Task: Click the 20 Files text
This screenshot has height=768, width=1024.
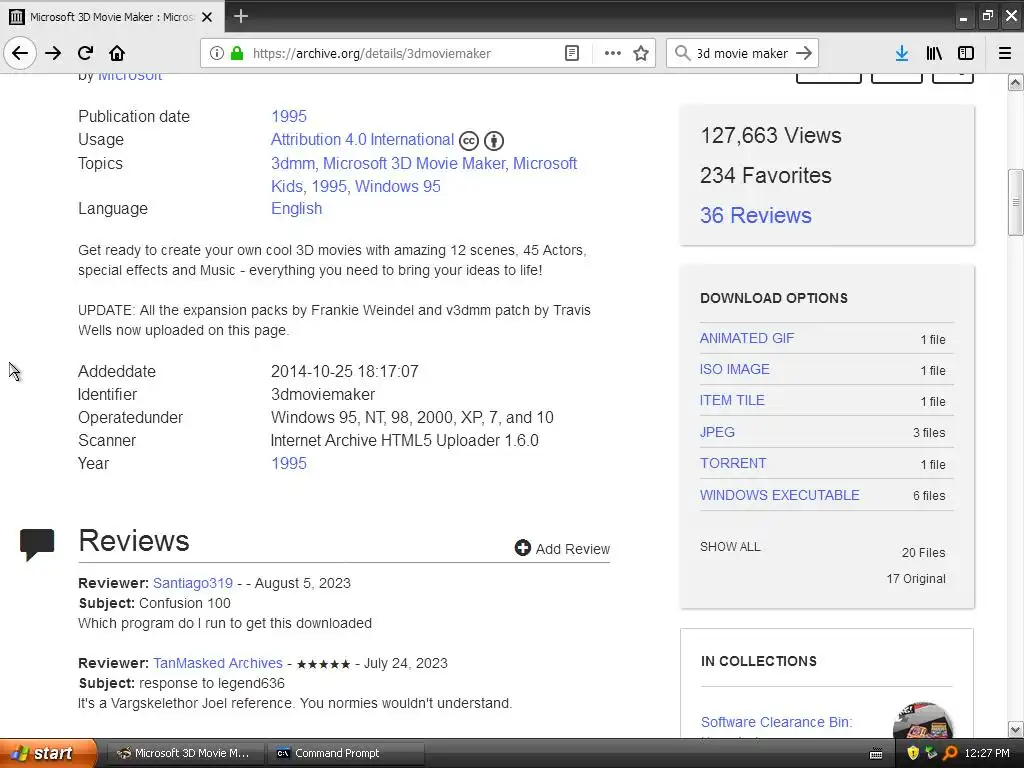Action: [923, 552]
